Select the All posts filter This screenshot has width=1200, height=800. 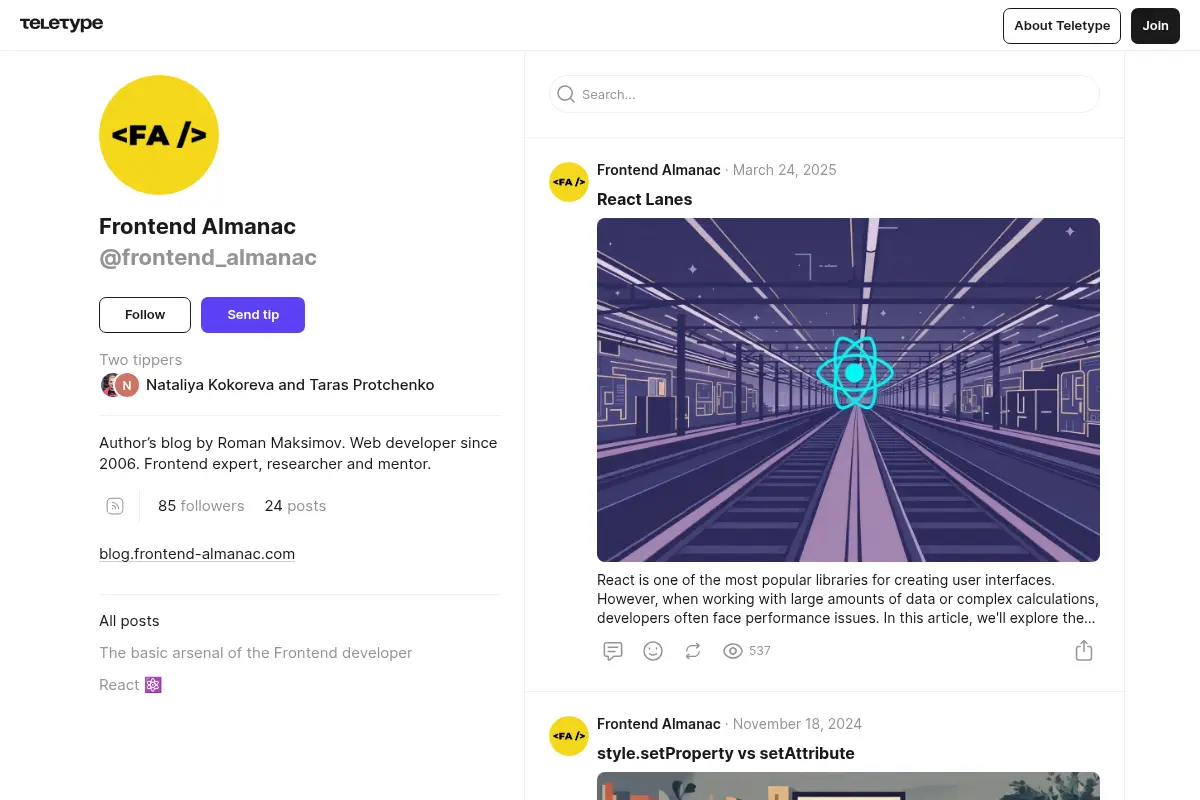tap(129, 621)
